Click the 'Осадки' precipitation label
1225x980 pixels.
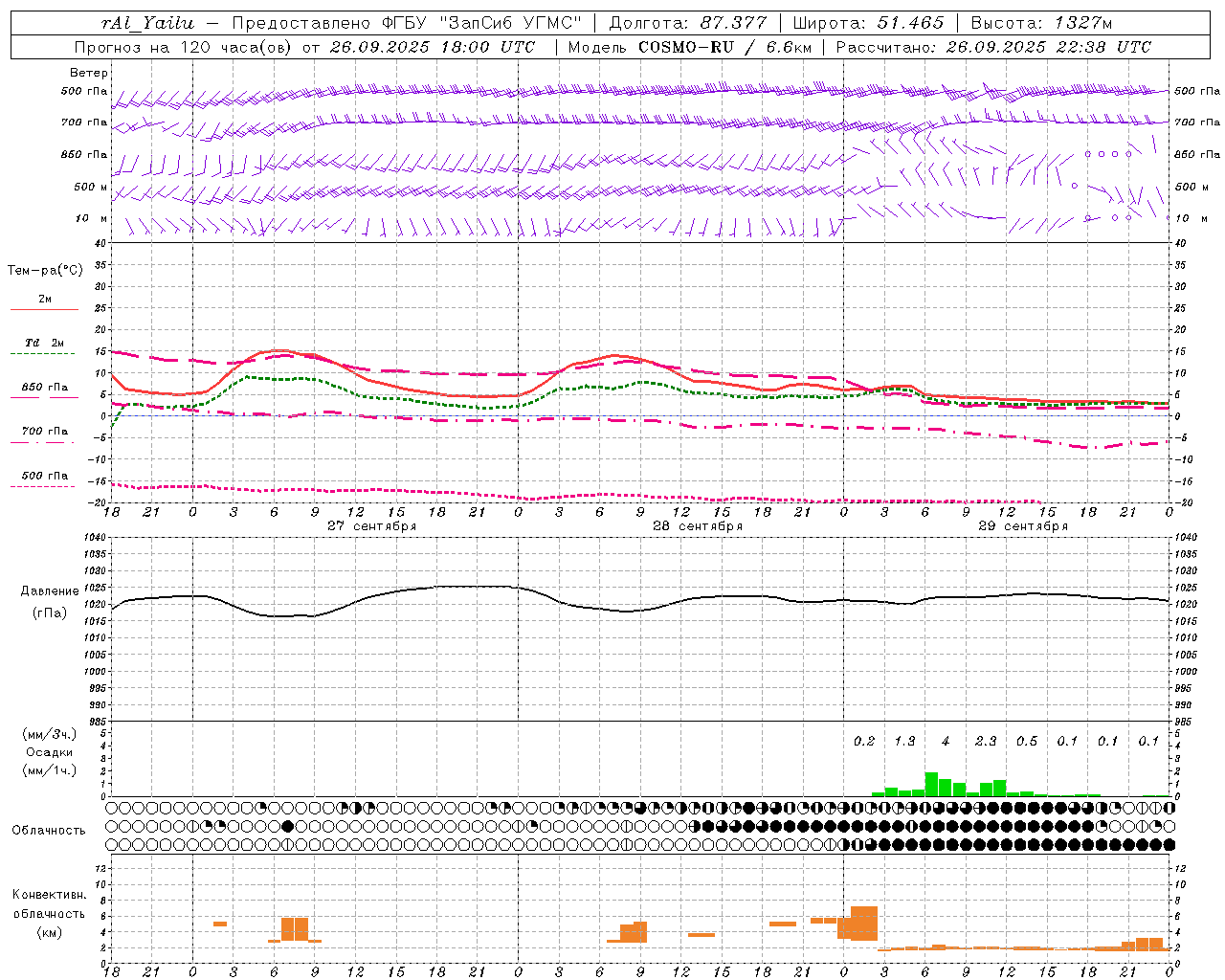tap(49, 752)
